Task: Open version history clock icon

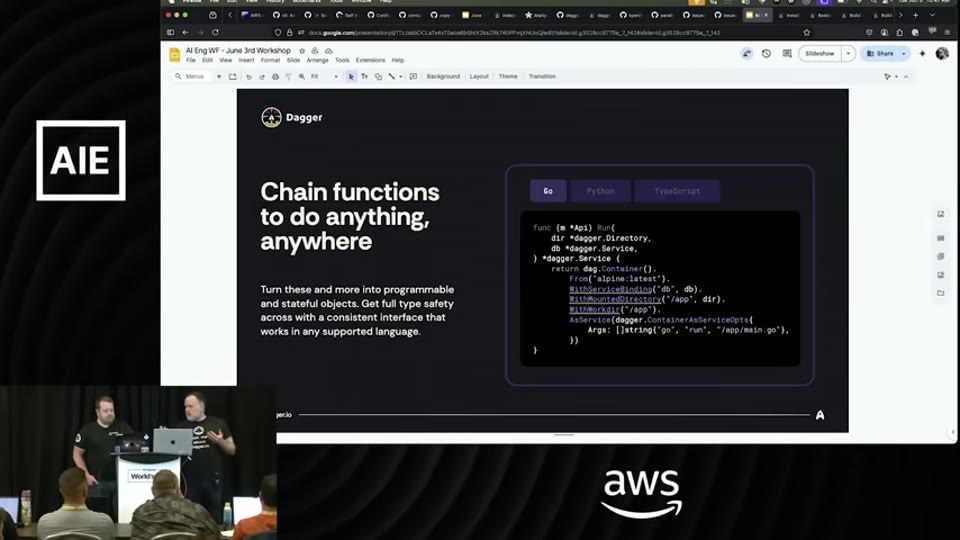Action: coord(766,54)
